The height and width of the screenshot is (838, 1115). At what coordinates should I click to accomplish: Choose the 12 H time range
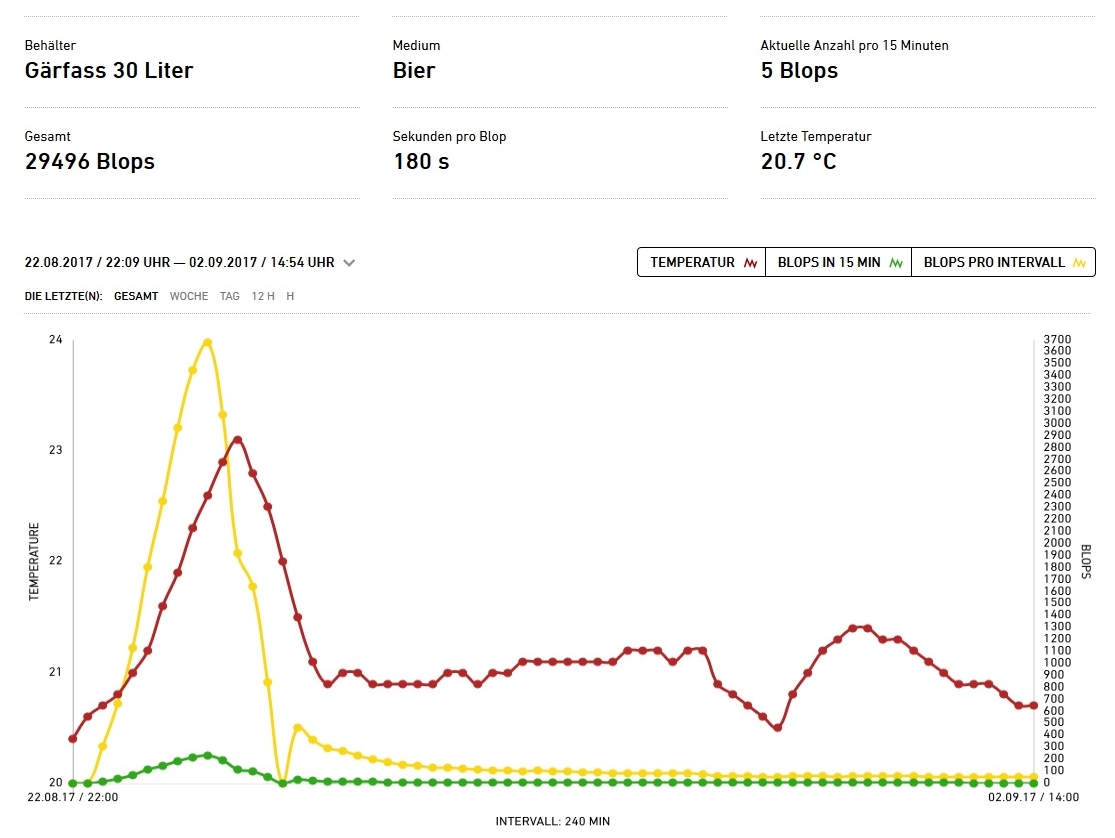pos(263,296)
